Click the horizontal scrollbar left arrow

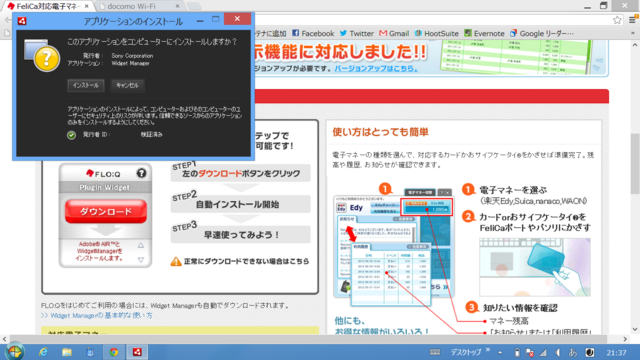point(4,339)
